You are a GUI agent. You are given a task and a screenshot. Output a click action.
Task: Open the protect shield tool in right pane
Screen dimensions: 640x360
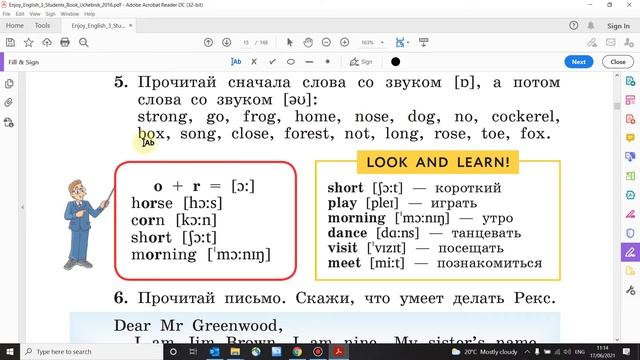pyautogui.click(x=630, y=233)
